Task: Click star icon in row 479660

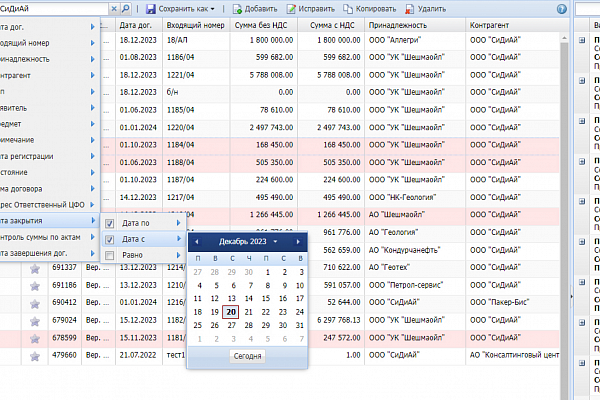Action: point(35,356)
